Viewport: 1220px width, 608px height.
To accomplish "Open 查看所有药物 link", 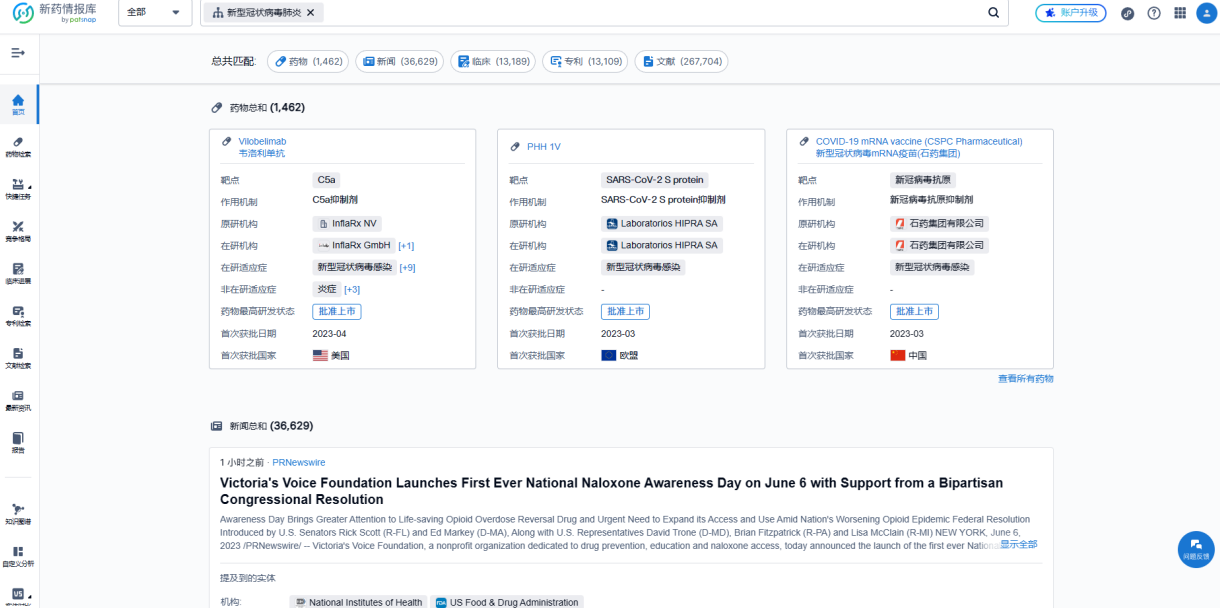I will coord(1025,379).
